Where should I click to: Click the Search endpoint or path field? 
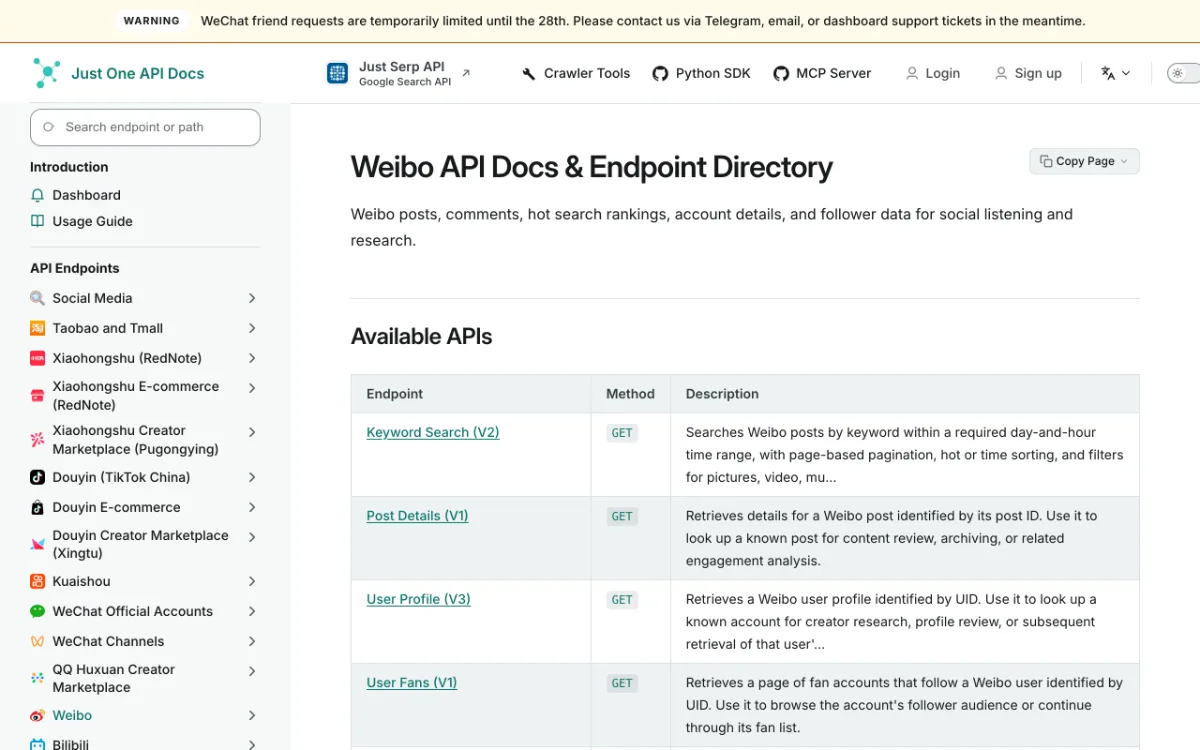[x=145, y=127]
